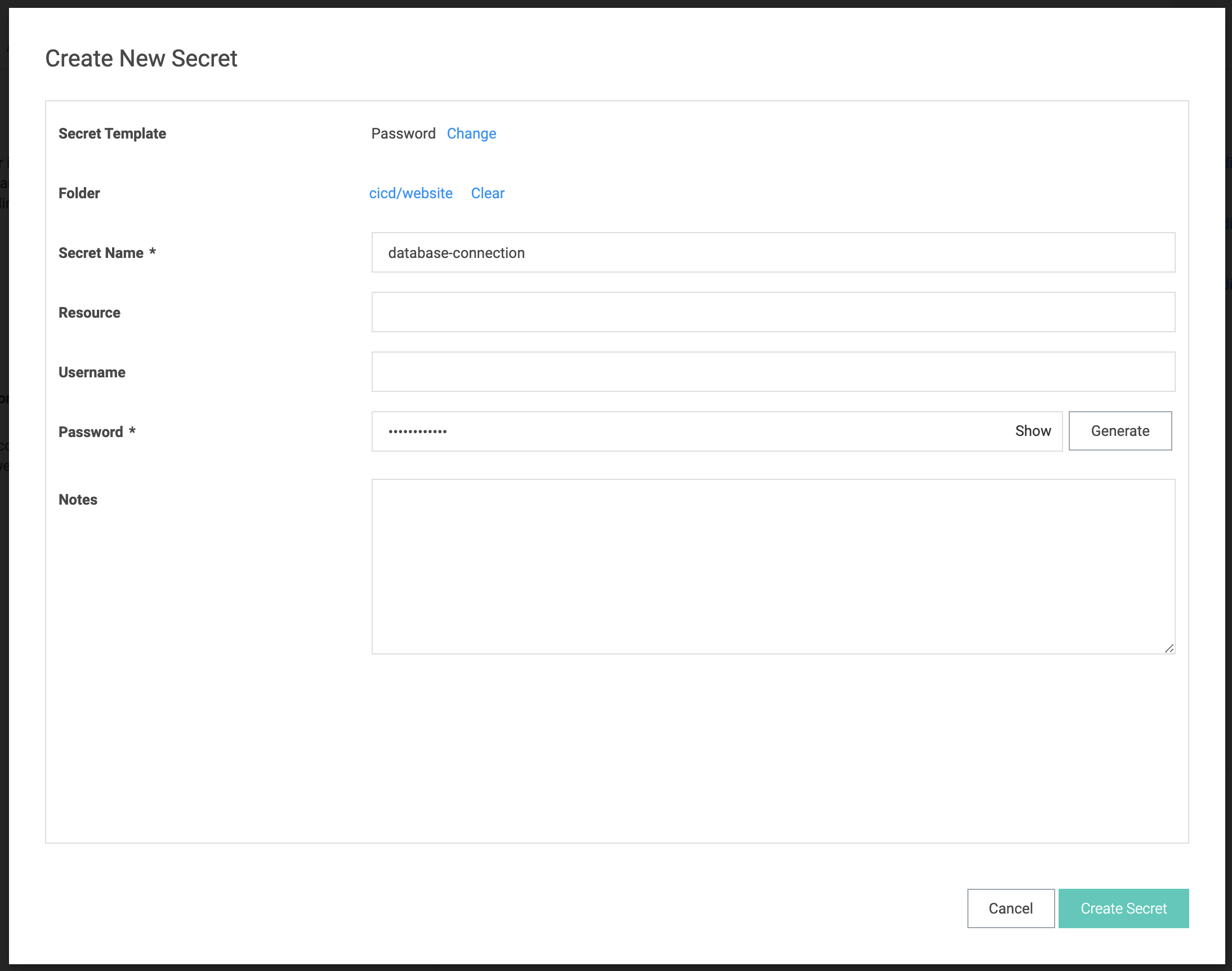Click the Create Secret button
The width and height of the screenshot is (1232, 971).
click(x=1123, y=908)
